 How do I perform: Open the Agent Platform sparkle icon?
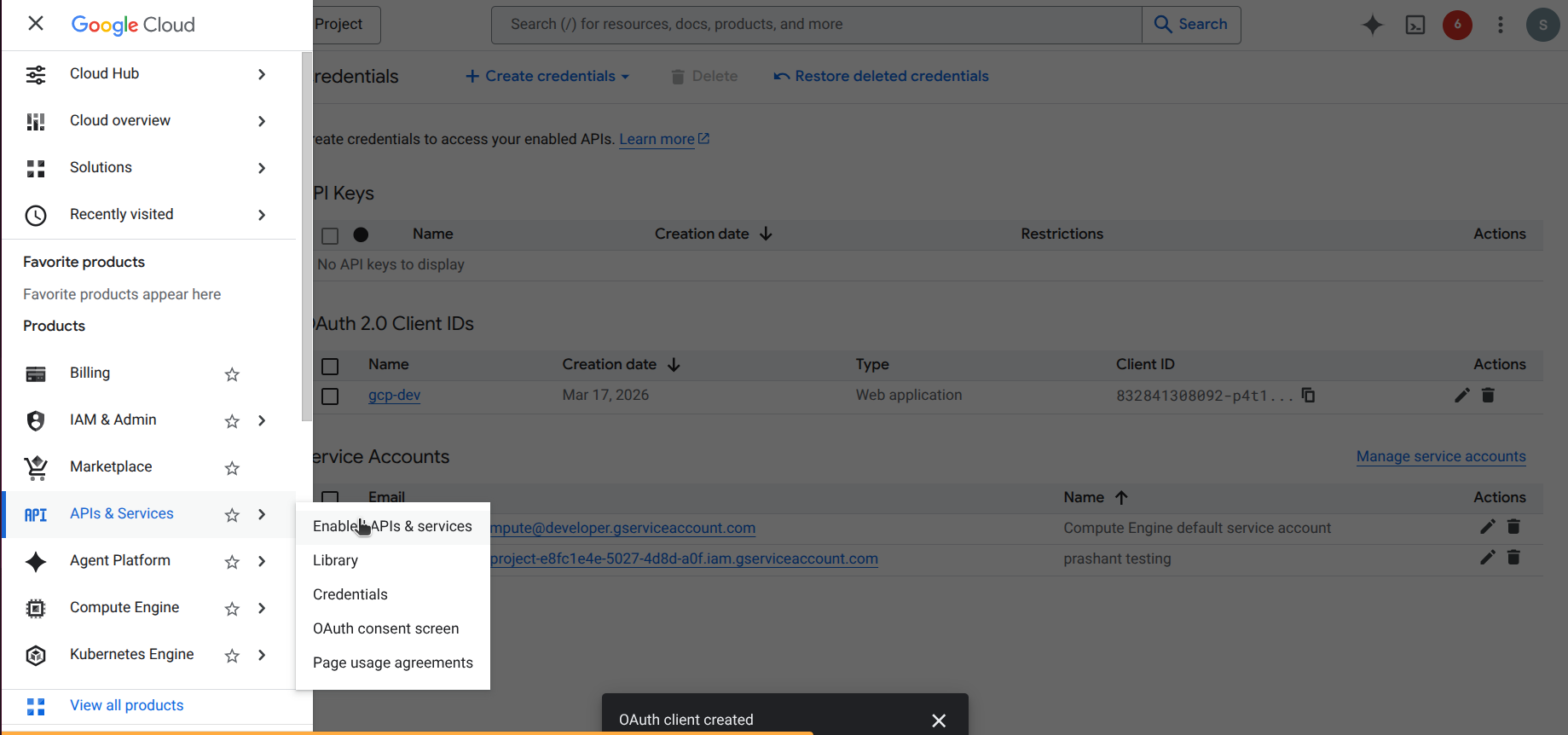(36, 561)
